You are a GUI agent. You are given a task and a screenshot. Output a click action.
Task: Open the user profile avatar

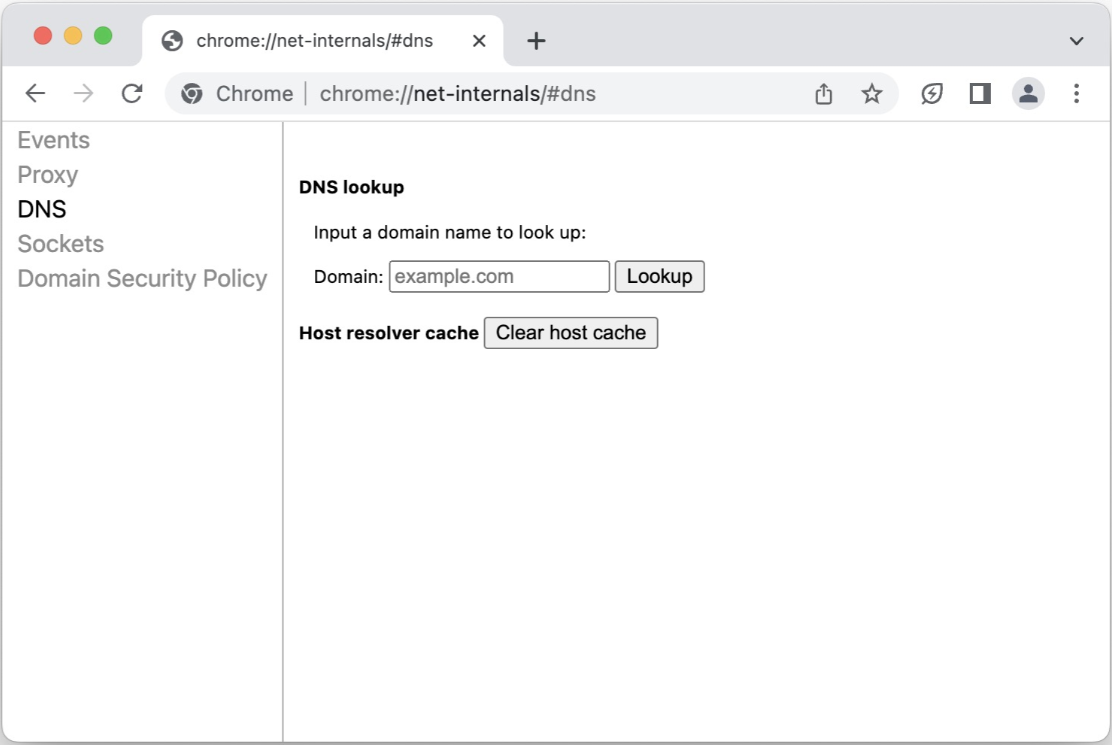click(1028, 94)
